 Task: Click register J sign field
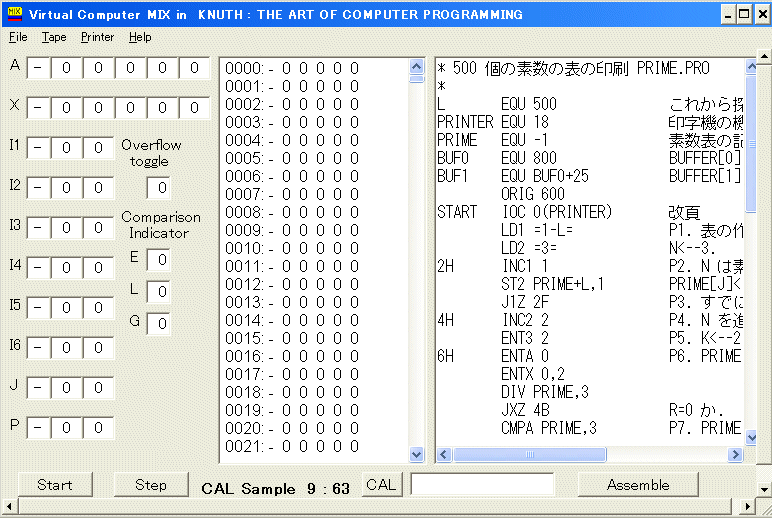[x=38, y=388]
